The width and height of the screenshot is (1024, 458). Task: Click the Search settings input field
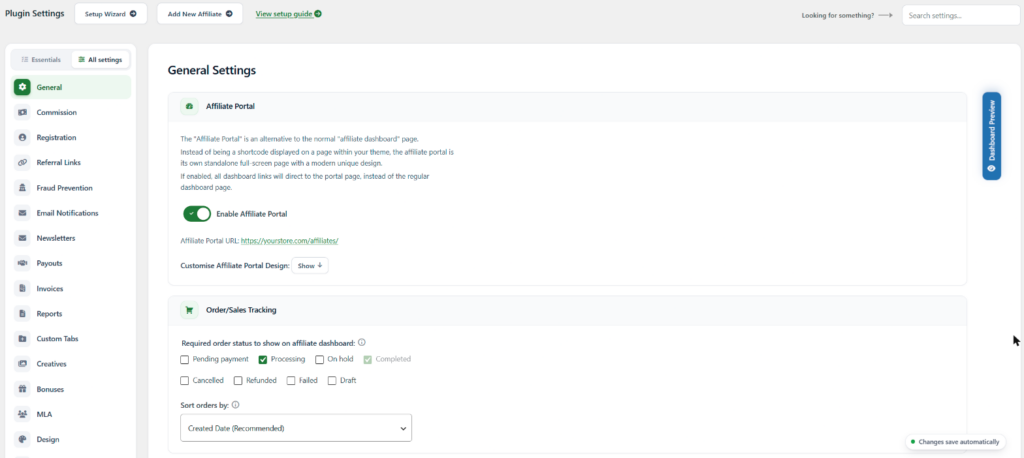961,15
